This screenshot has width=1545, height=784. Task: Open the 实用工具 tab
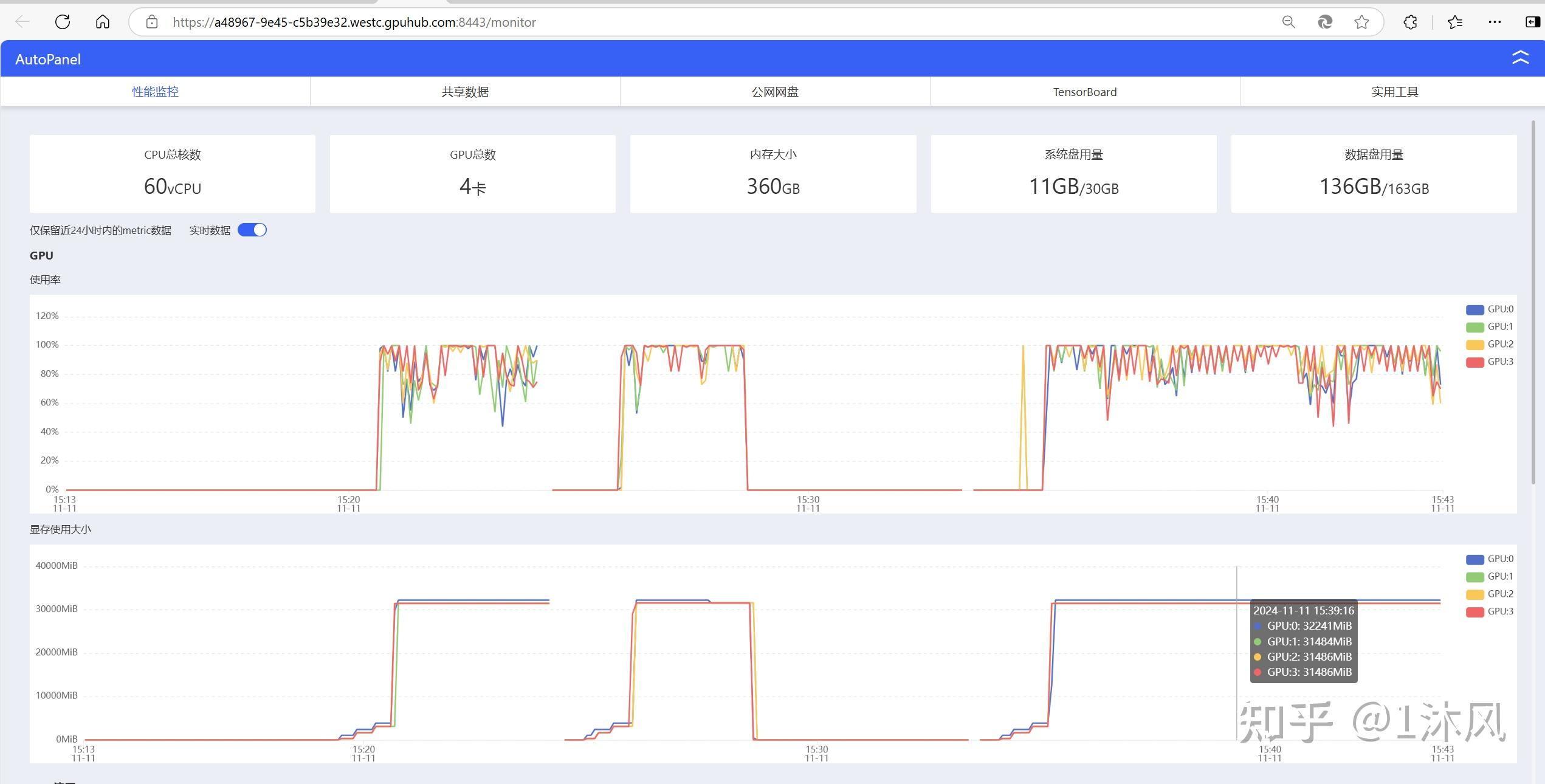1394,92
